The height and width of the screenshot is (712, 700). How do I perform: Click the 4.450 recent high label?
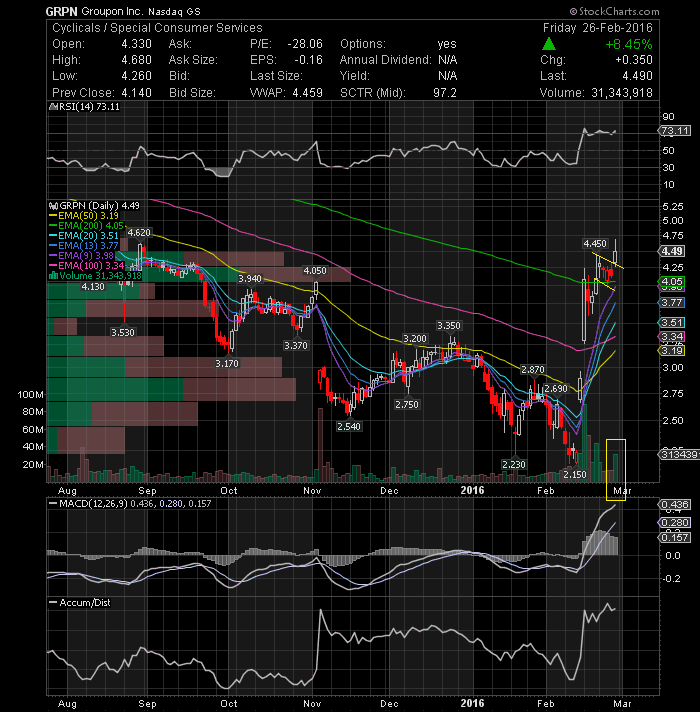tap(595, 244)
